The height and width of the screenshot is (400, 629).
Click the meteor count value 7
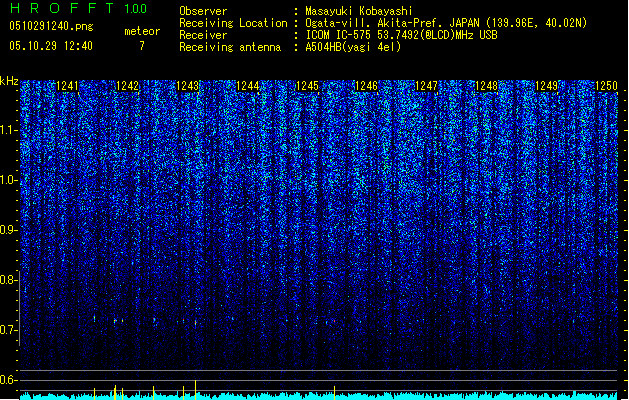pos(142,46)
